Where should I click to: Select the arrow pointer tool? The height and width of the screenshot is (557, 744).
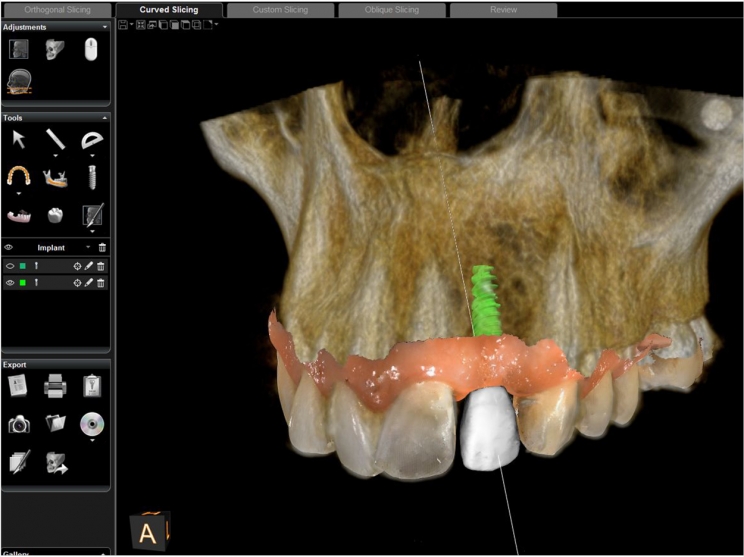click(19, 139)
